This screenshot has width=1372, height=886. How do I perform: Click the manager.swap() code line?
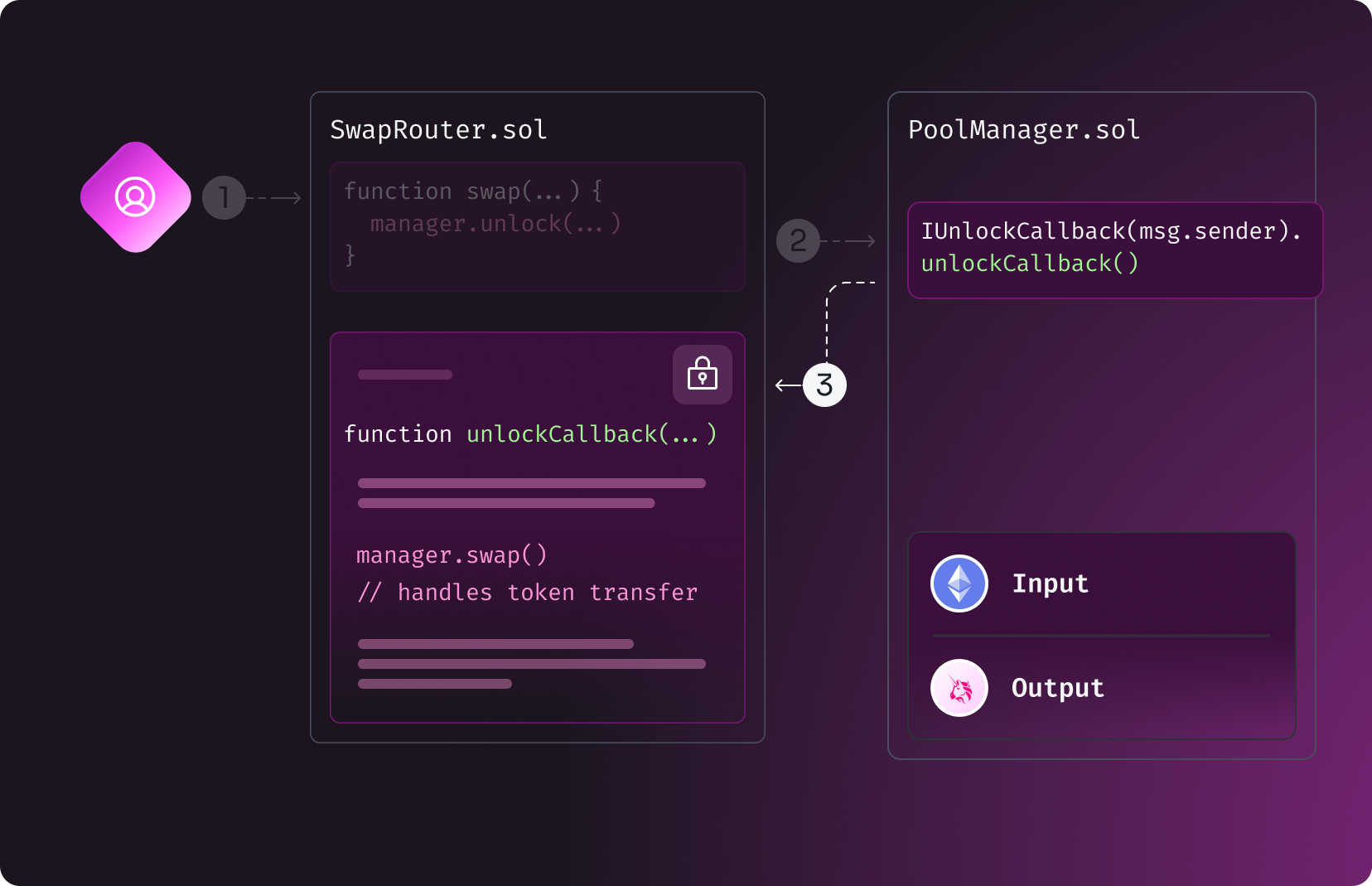point(452,555)
